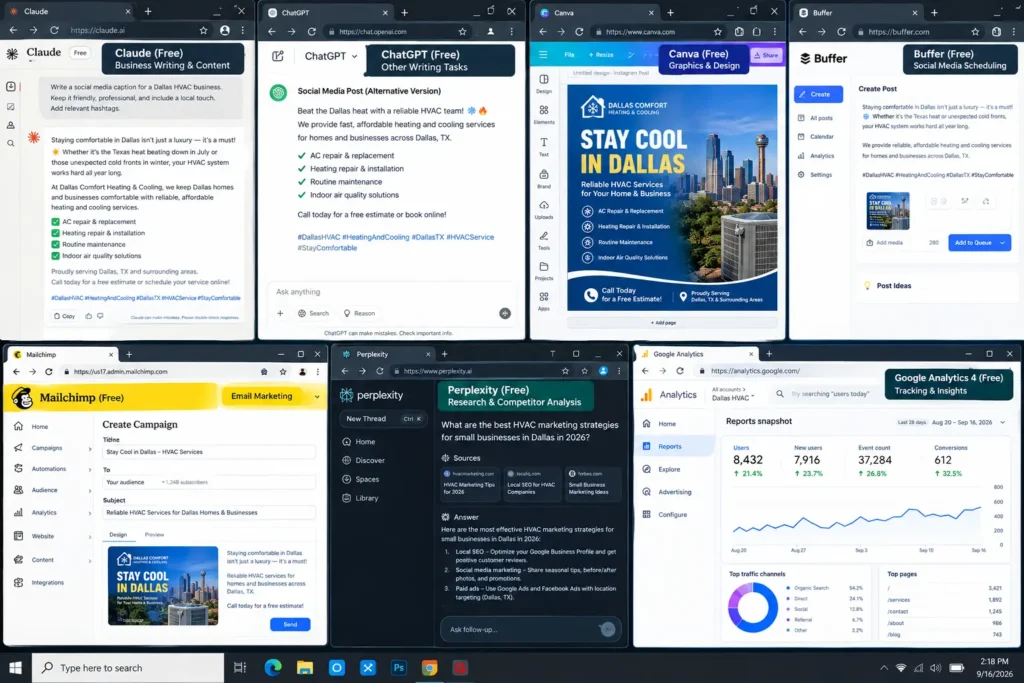Copy Claude's response with the Copy button
This screenshot has height=683, width=1024.
(x=64, y=315)
